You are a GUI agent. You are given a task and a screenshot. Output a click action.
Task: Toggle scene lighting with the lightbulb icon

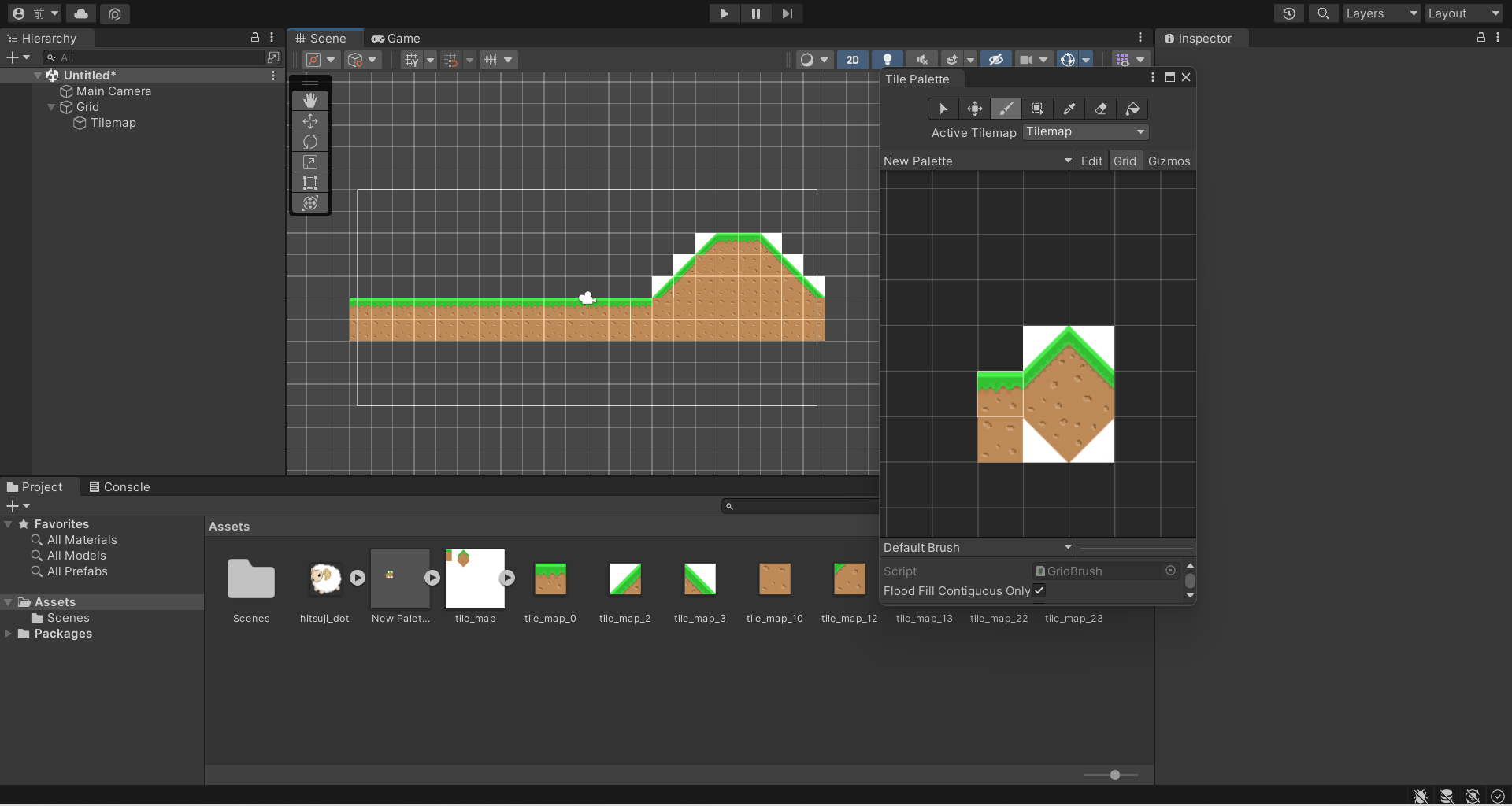click(888, 60)
